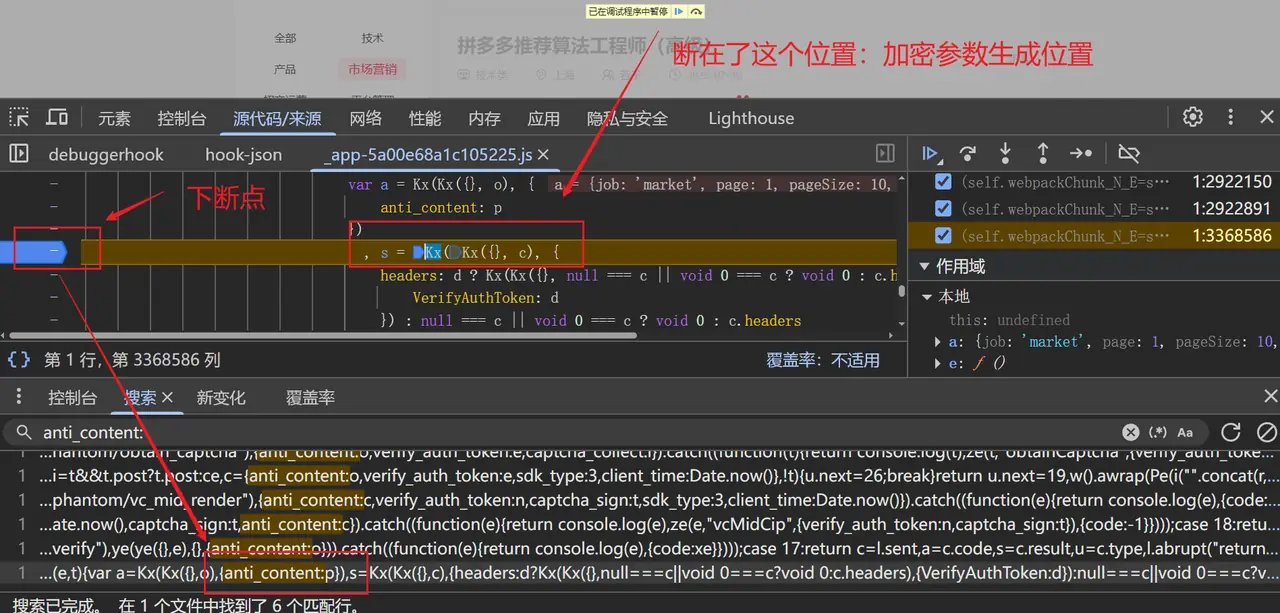Switch to the 网络 network tab

pos(365,118)
